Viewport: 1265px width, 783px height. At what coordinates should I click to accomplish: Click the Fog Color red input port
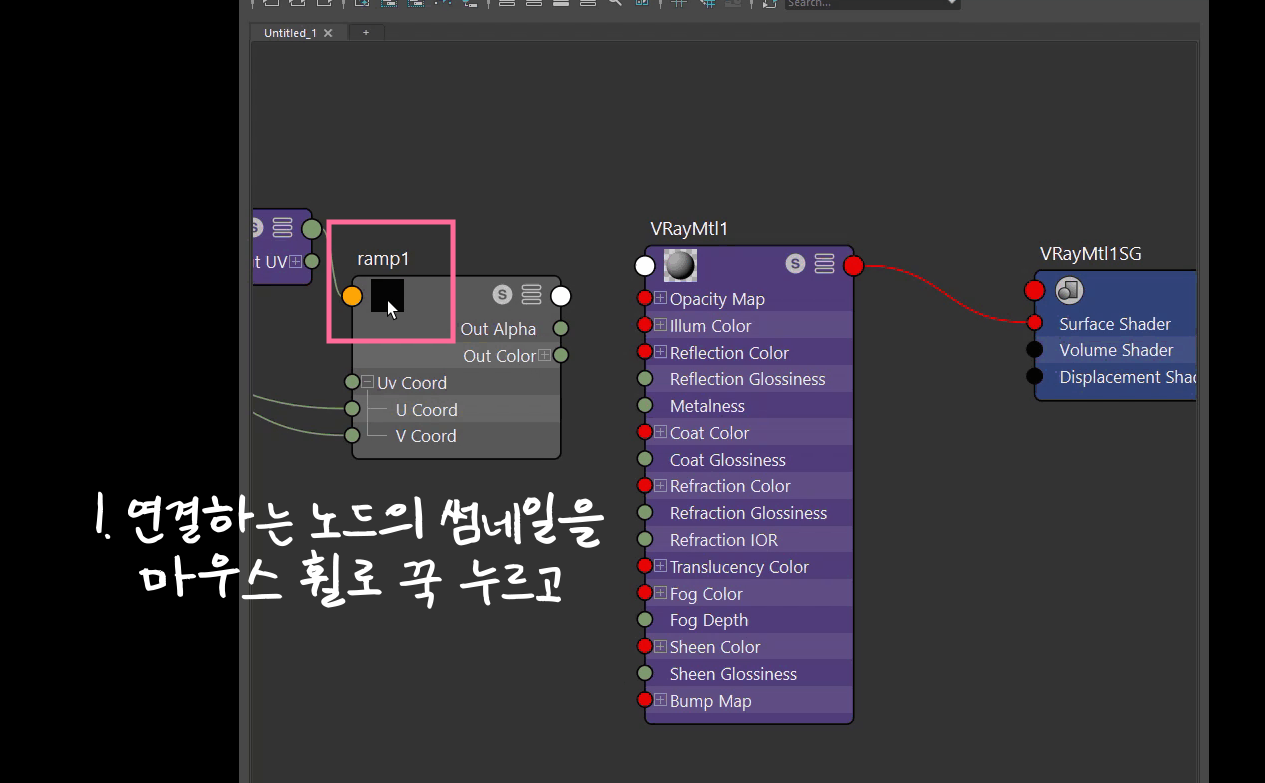click(x=645, y=593)
